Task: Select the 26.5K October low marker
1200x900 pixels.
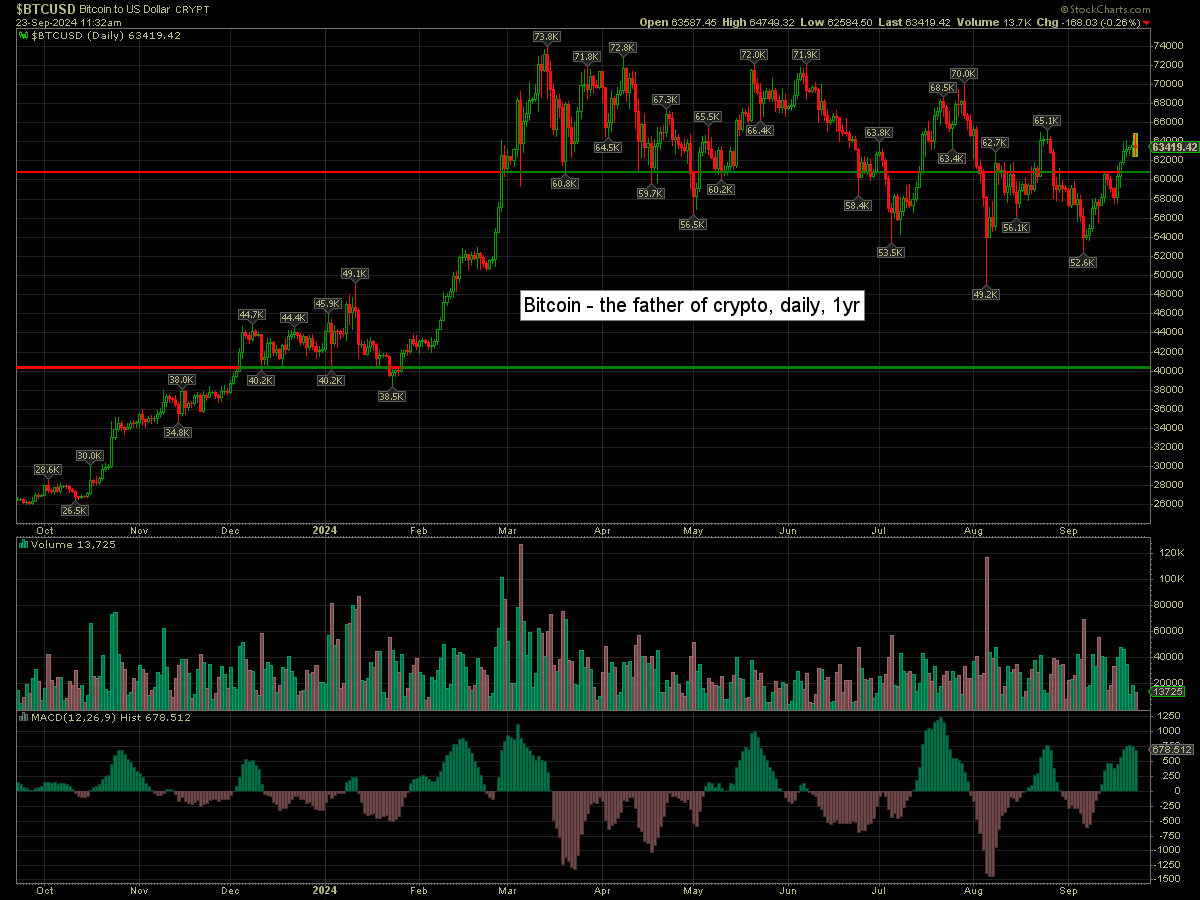Action: pos(74,510)
